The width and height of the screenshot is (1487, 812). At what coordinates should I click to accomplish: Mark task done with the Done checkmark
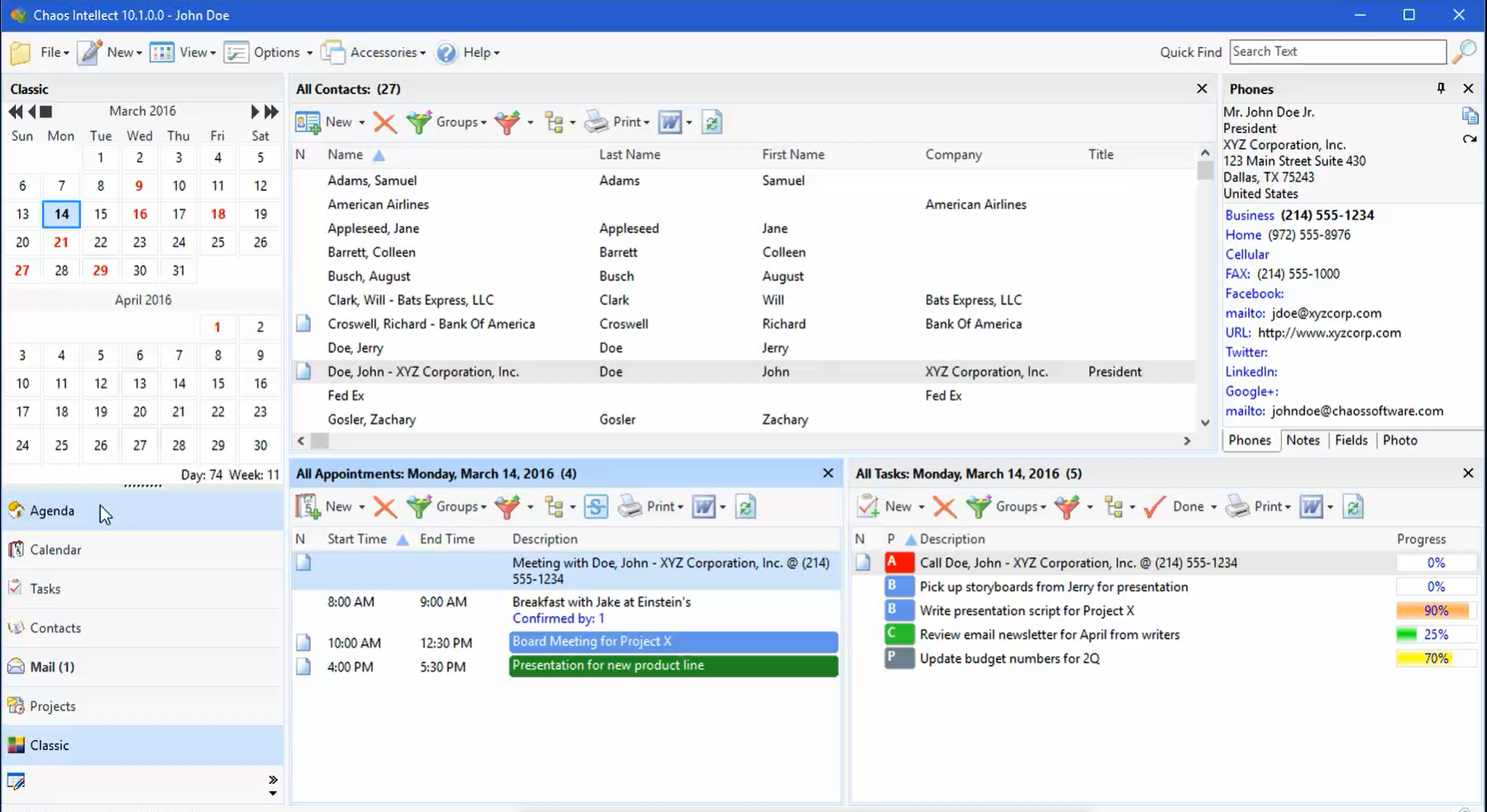[x=1155, y=507]
